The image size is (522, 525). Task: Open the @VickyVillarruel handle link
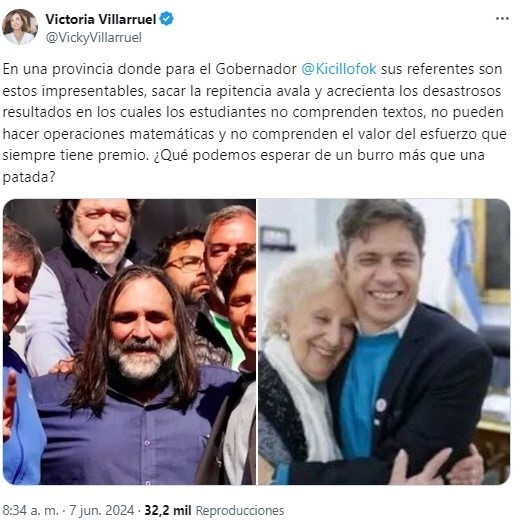point(93,37)
